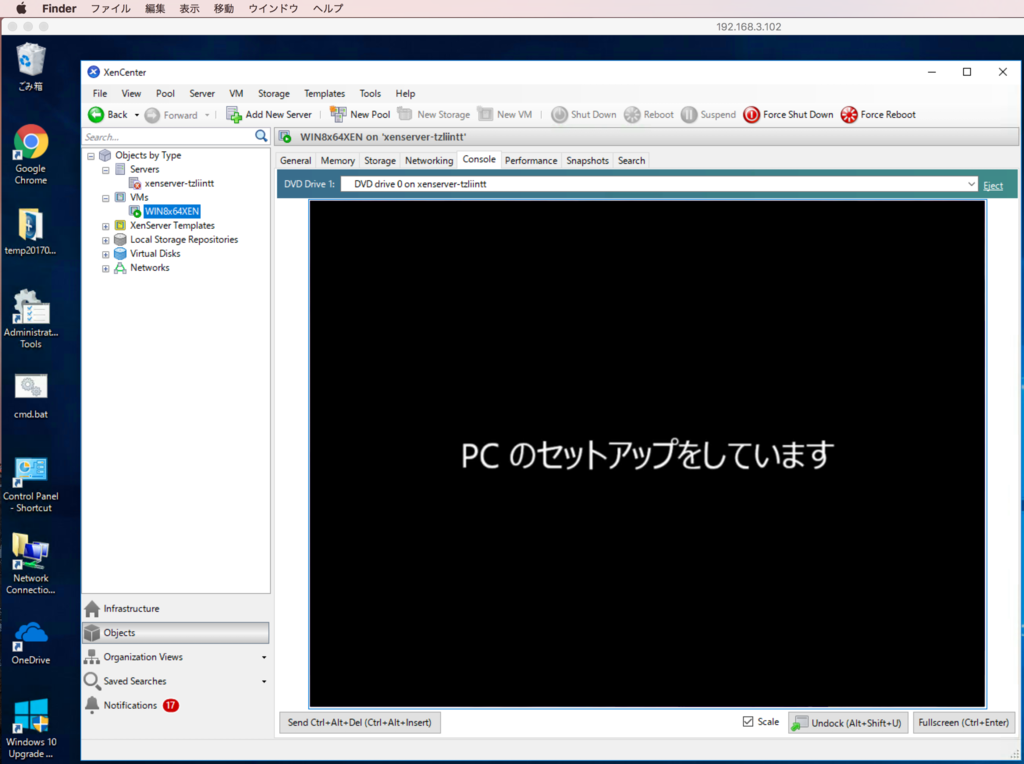
Task: Click the Suspend pause icon
Action: (x=689, y=115)
